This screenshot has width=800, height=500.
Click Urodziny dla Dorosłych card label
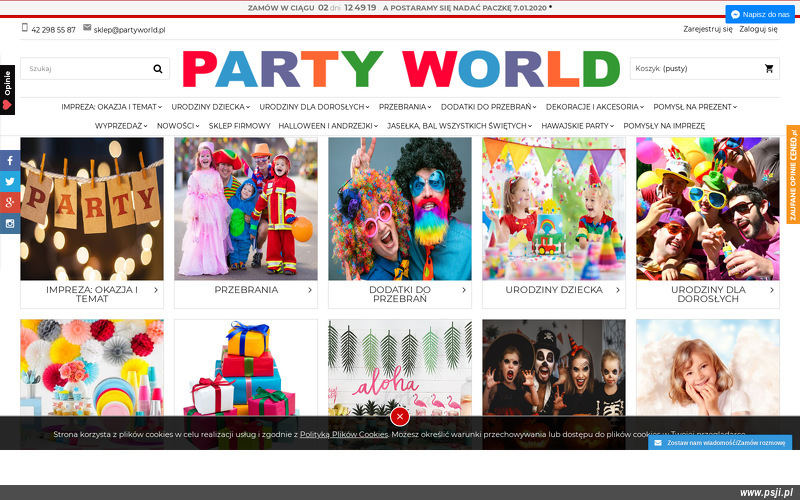tap(708, 294)
